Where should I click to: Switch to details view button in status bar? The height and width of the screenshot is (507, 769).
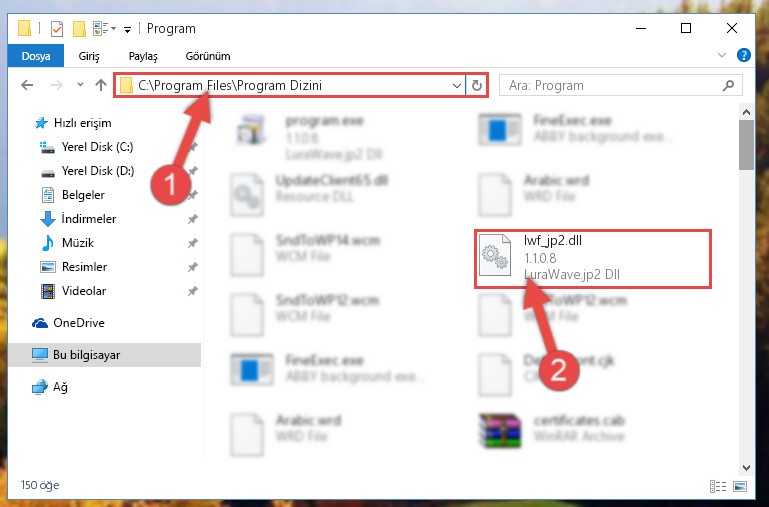718,486
